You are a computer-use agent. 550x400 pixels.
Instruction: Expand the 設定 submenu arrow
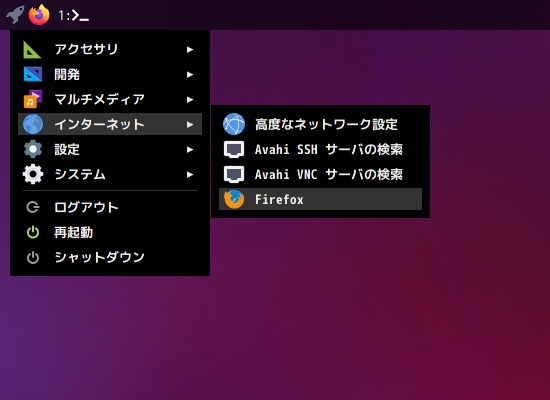pos(190,149)
